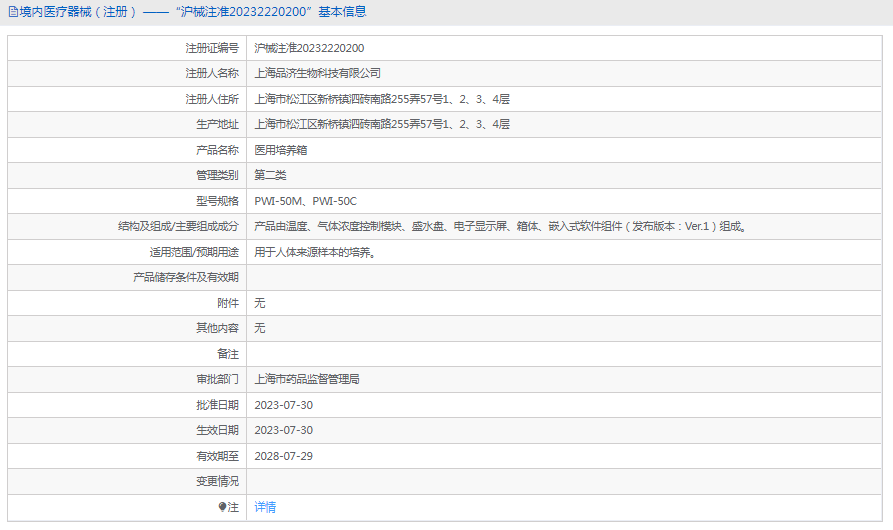Click the bulb icon beside 注
The width and height of the screenshot is (893, 530).
click(x=222, y=507)
